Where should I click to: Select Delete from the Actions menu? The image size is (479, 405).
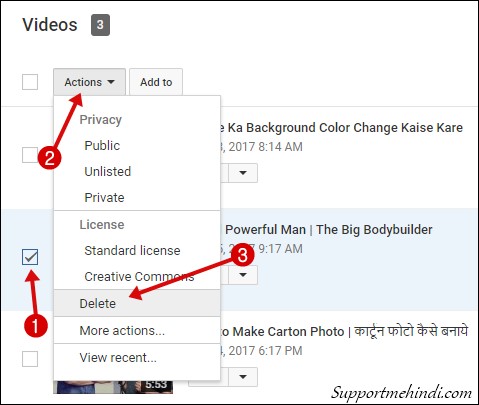click(137, 303)
